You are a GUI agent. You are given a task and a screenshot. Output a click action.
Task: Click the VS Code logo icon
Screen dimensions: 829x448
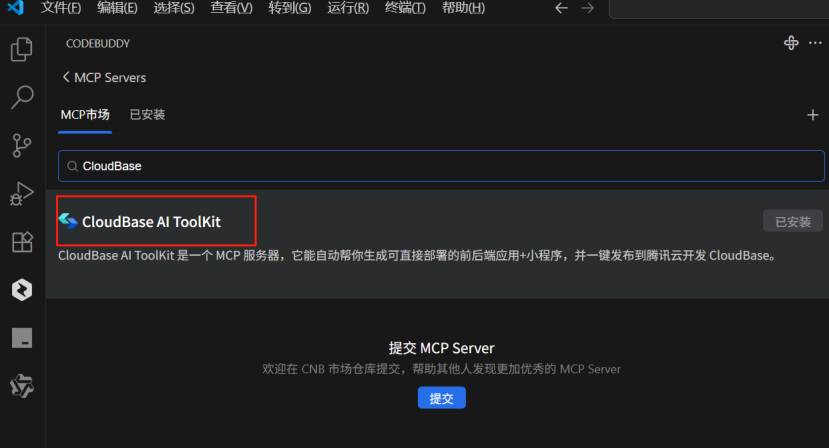(16, 7)
